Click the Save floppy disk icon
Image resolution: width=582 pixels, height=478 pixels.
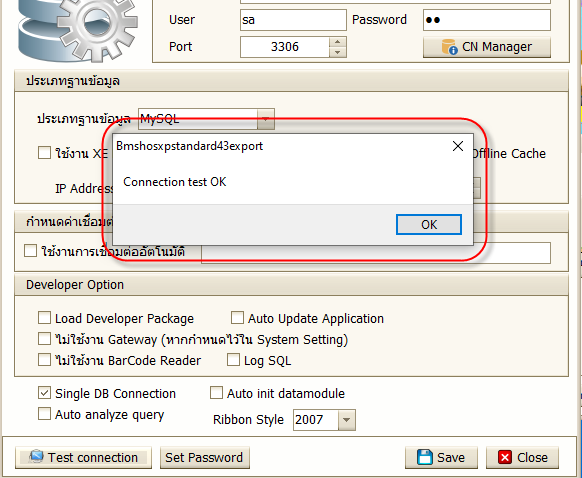tap(425, 457)
